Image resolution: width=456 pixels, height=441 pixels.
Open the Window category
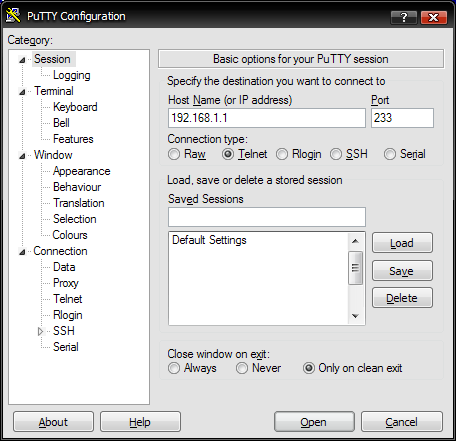tap(53, 155)
